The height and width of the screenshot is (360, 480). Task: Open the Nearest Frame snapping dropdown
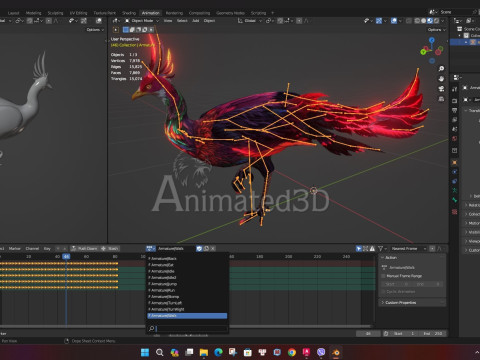(x=409, y=249)
